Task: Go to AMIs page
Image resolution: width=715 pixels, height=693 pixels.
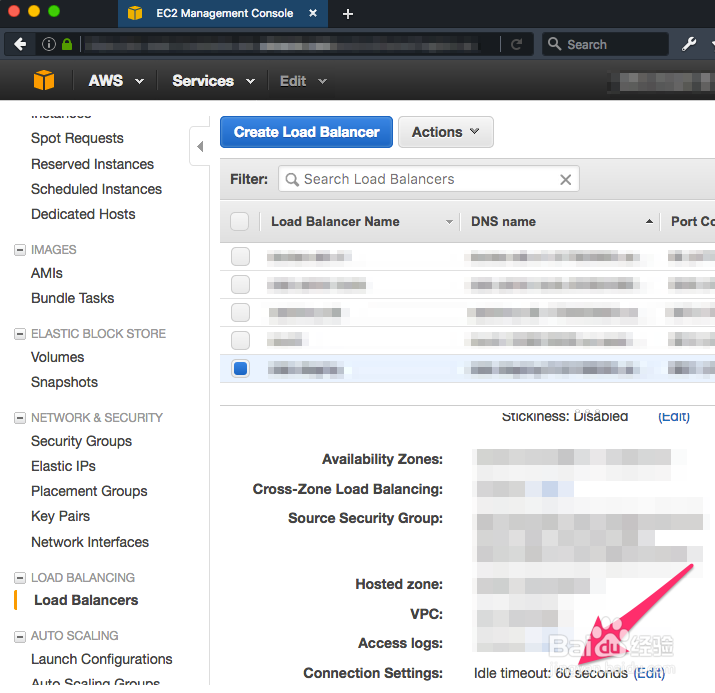Action: pyautogui.click(x=47, y=273)
